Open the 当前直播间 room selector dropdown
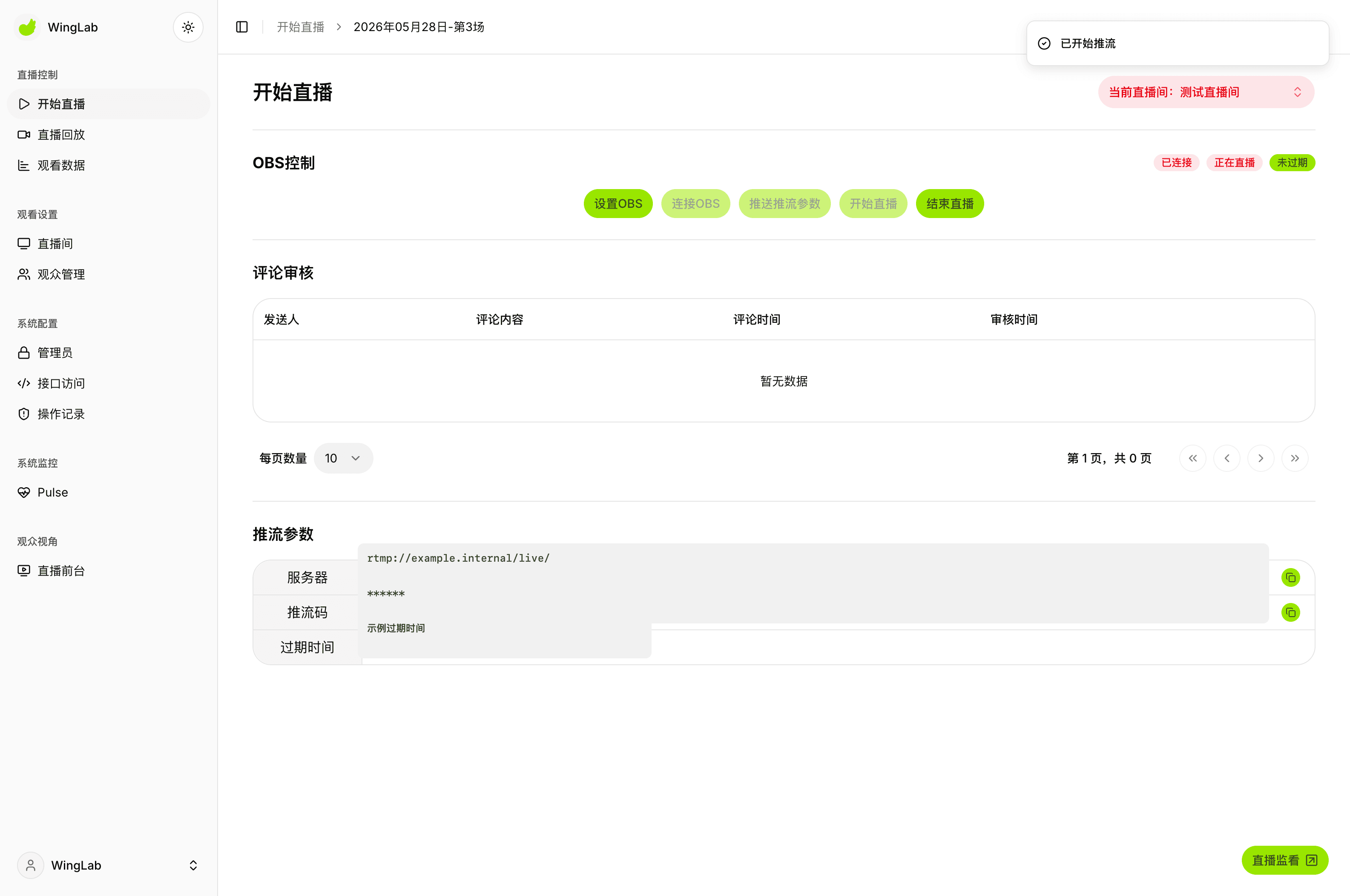Image resolution: width=1350 pixels, height=896 pixels. tap(1206, 92)
